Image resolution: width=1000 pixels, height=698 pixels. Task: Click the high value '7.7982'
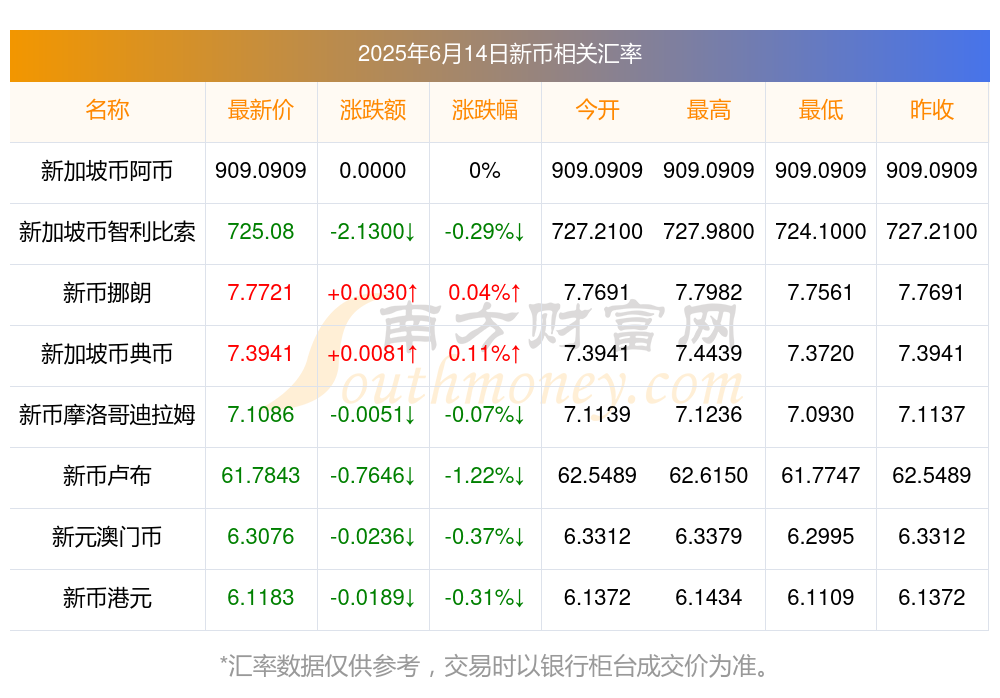click(709, 292)
